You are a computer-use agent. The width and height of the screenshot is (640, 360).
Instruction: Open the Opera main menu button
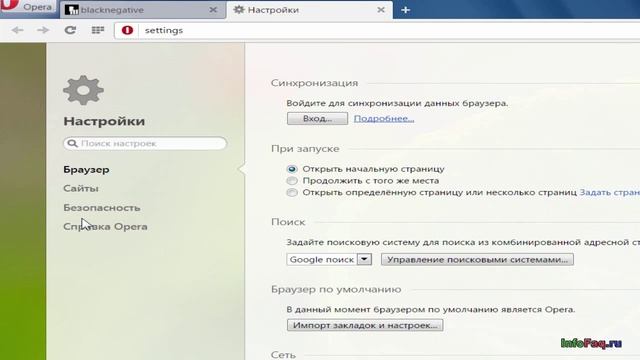click(28, 7)
